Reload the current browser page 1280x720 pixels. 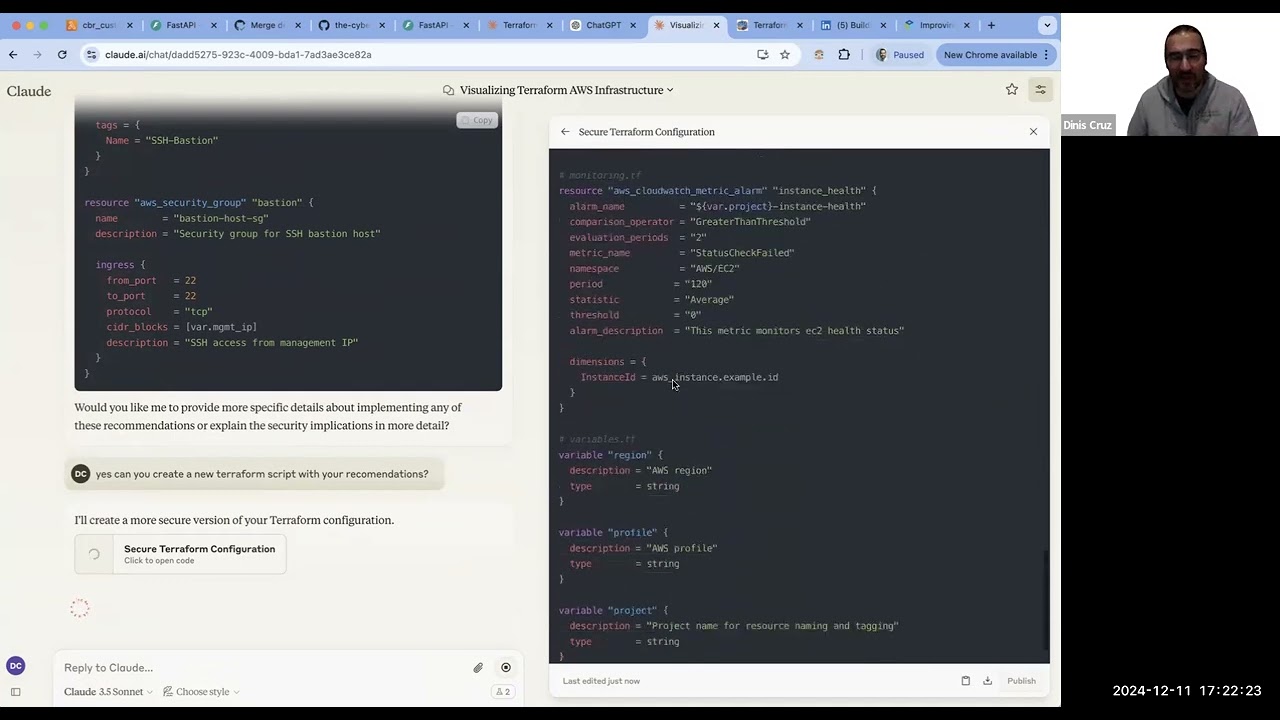click(x=62, y=55)
